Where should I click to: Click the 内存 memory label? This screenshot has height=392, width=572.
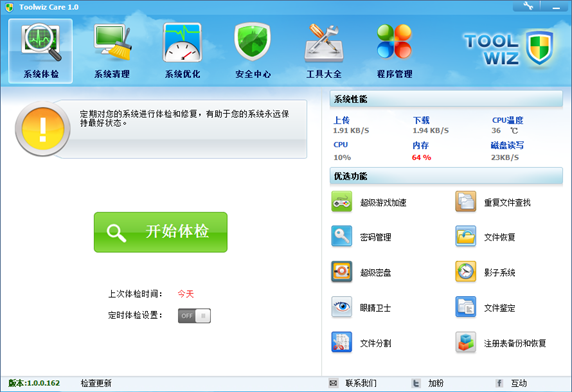click(x=420, y=145)
